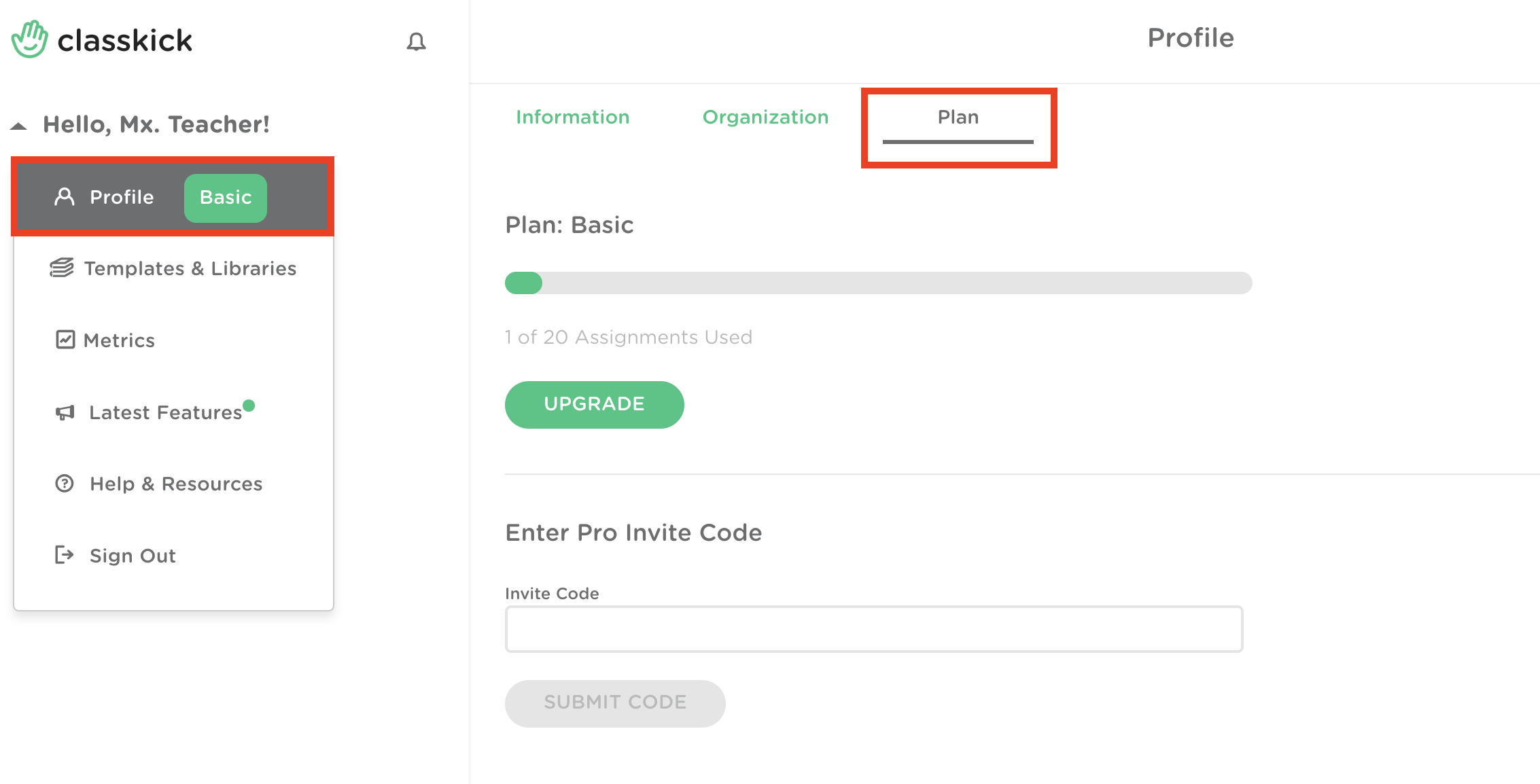Screen dimensions: 1540x784
Task: Click the green Basic plan badge
Action: point(225,198)
